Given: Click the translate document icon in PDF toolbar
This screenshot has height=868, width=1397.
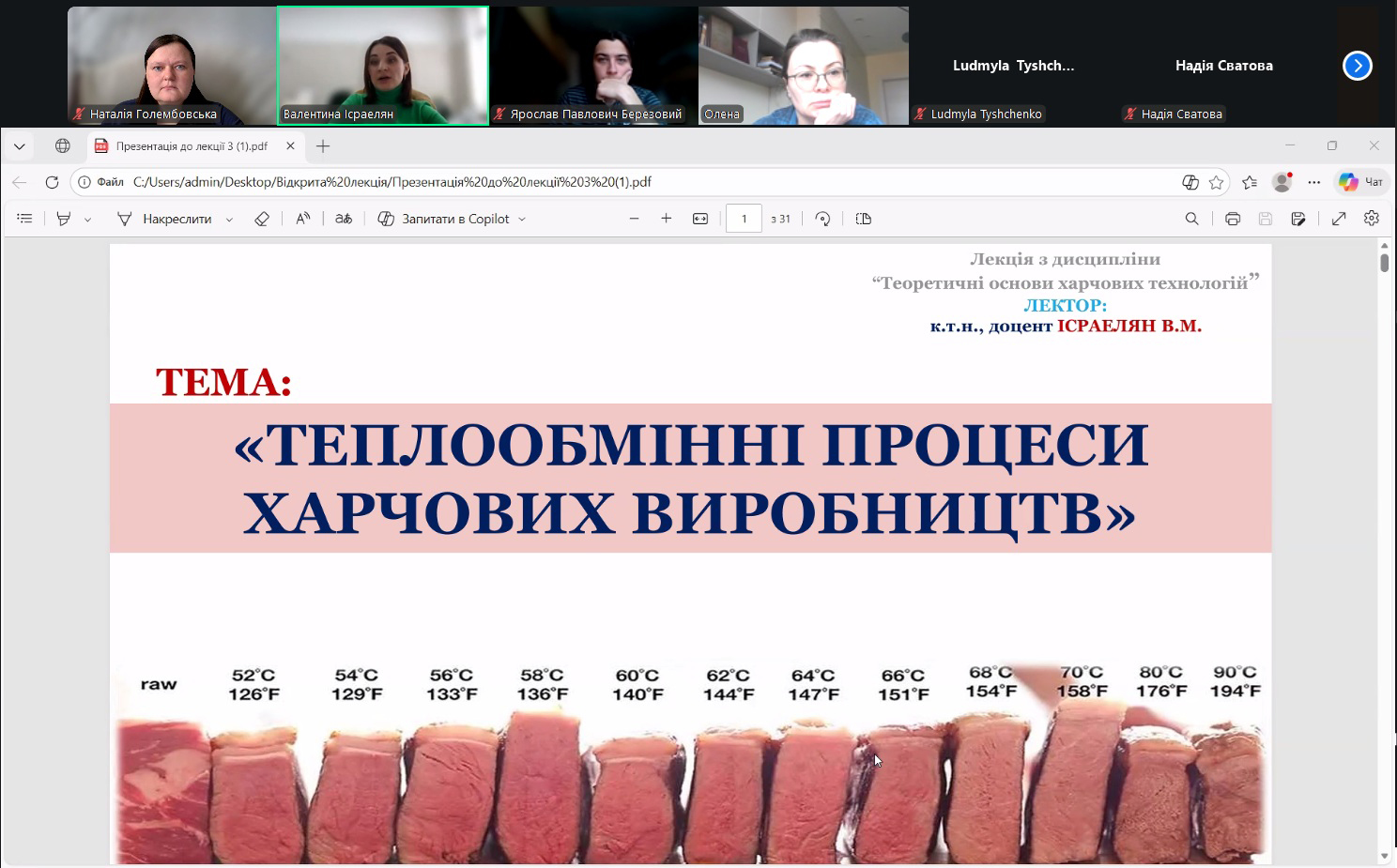Looking at the screenshot, I should [x=344, y=219].
